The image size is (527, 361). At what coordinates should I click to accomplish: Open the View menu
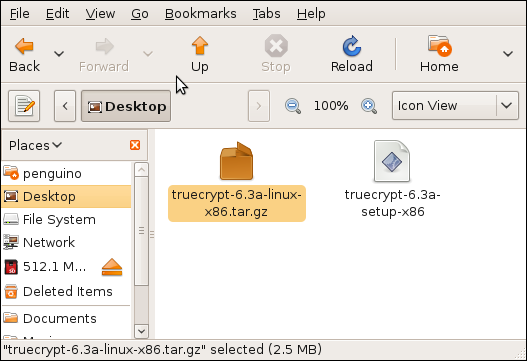100,13
